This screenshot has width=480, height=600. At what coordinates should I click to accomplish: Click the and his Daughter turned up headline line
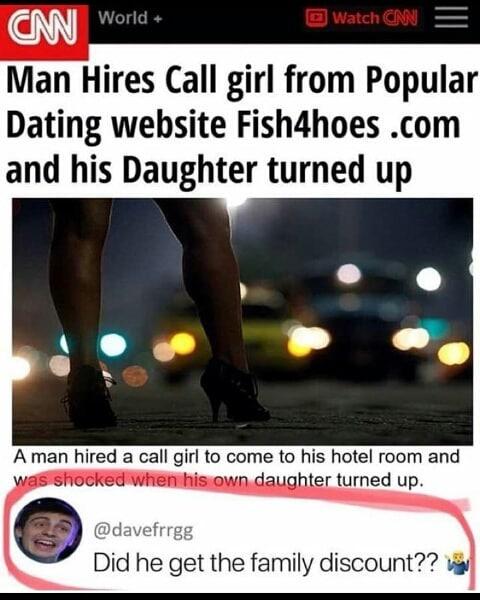pos(209,170)
